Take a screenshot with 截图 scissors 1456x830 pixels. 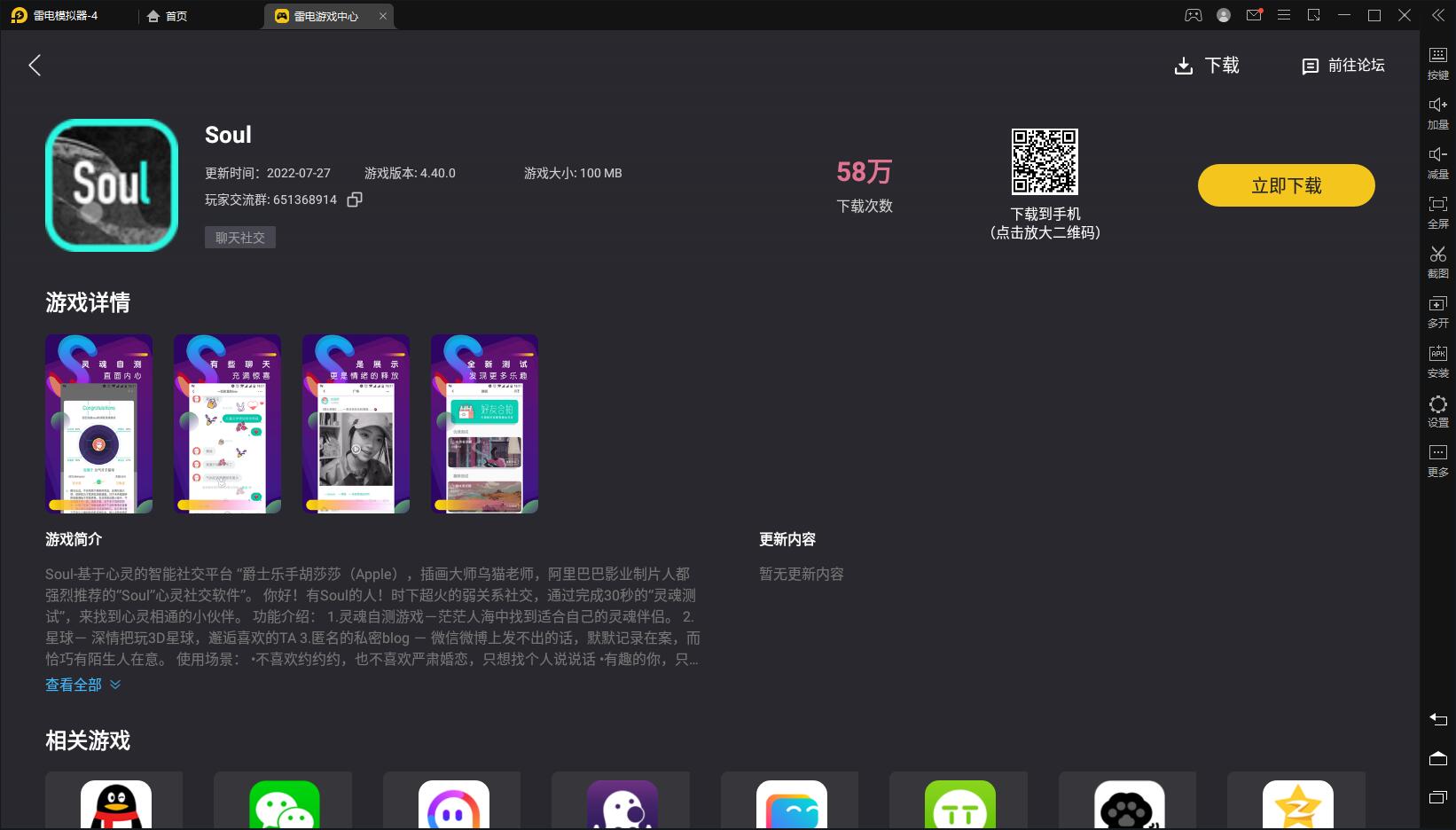[1438, 262]
